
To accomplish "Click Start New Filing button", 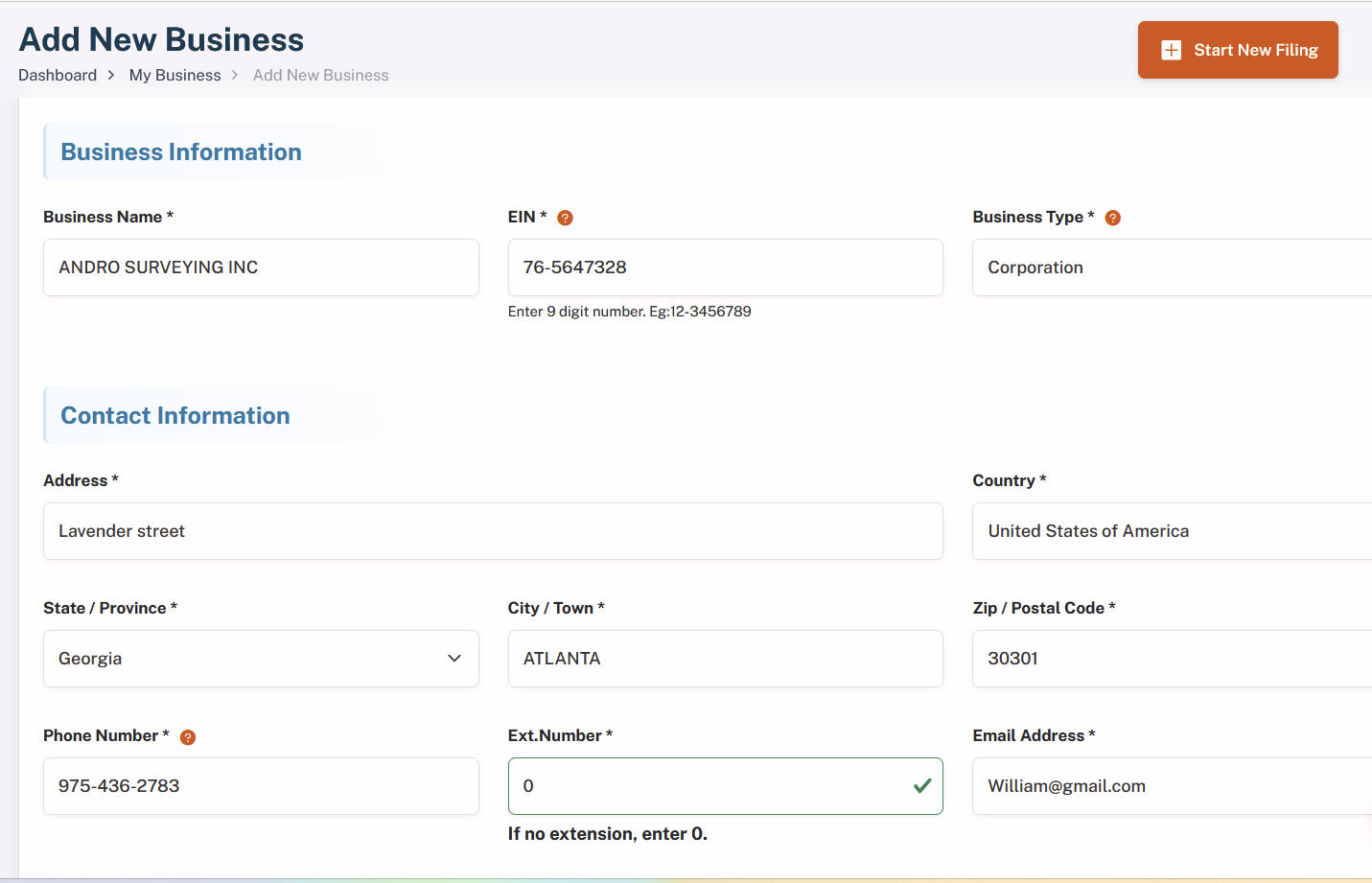I will pyautogui.click(x=1238, y=50).
